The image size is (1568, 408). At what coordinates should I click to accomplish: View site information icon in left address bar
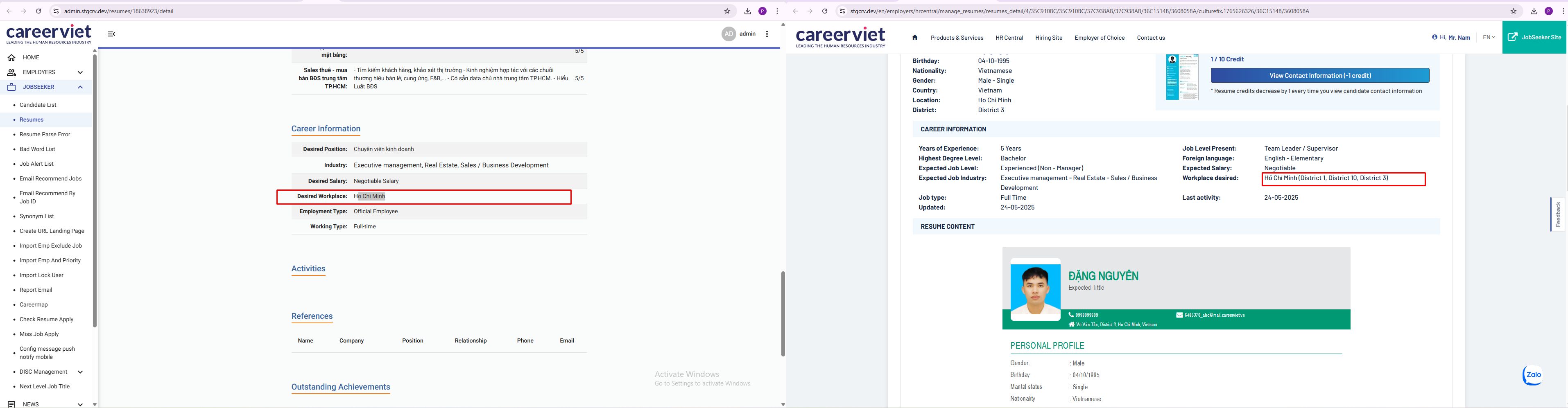(x=56, y=11)
